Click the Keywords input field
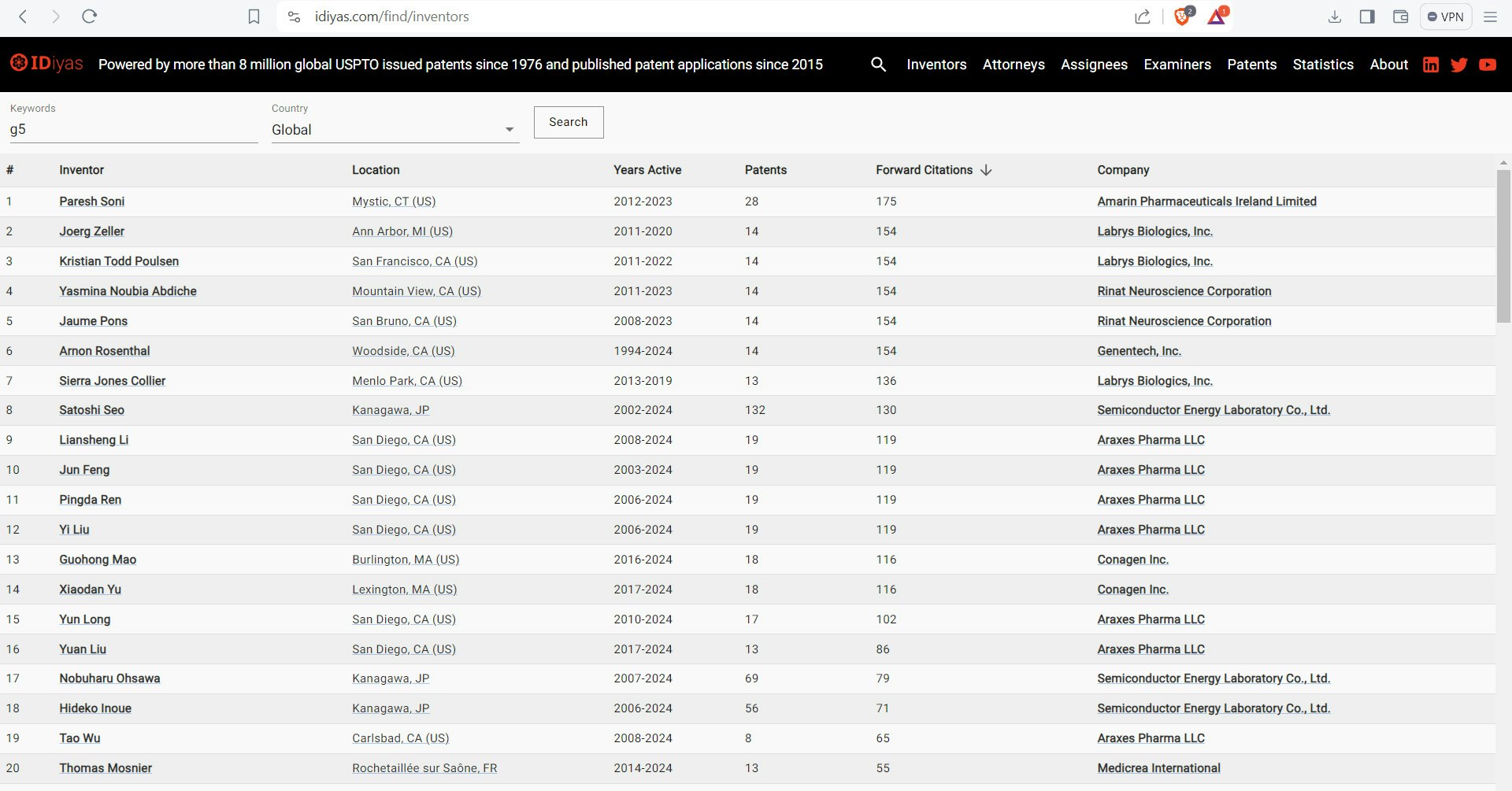This screenshot has width=1512, height=791. coord(134,130)
